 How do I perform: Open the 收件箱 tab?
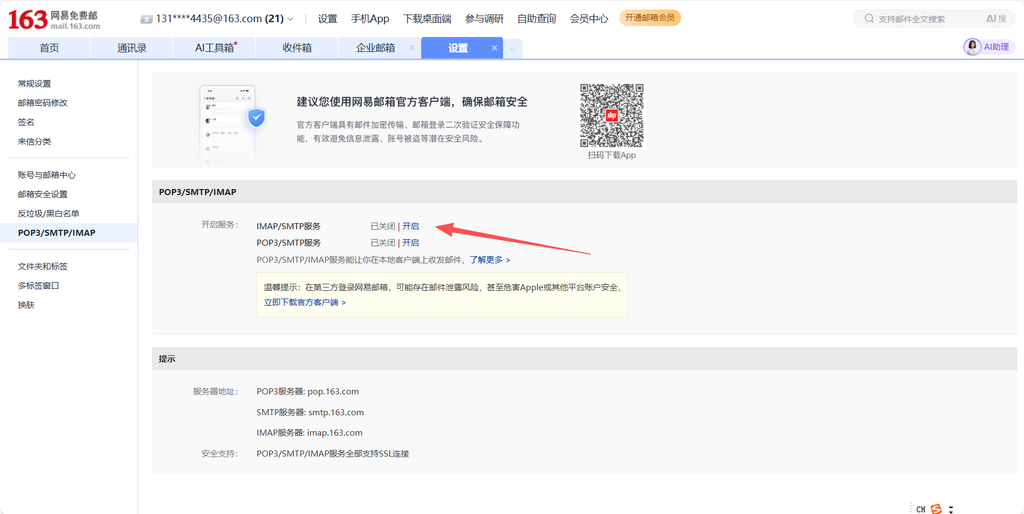[297, 48]
